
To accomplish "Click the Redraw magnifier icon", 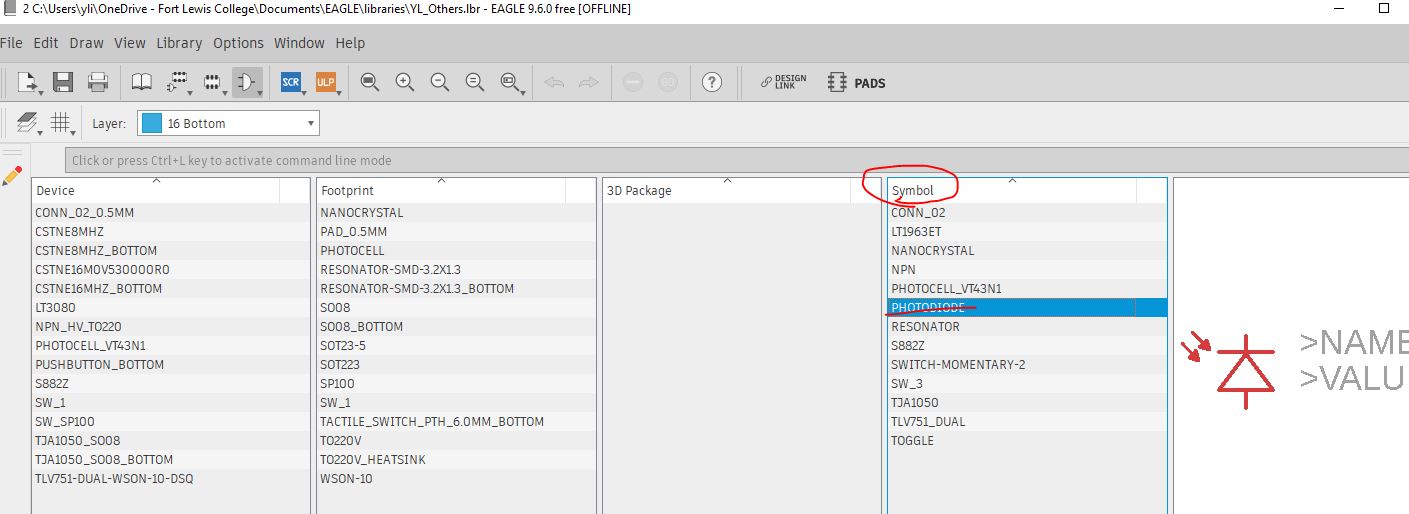I will tap(475, 82).
